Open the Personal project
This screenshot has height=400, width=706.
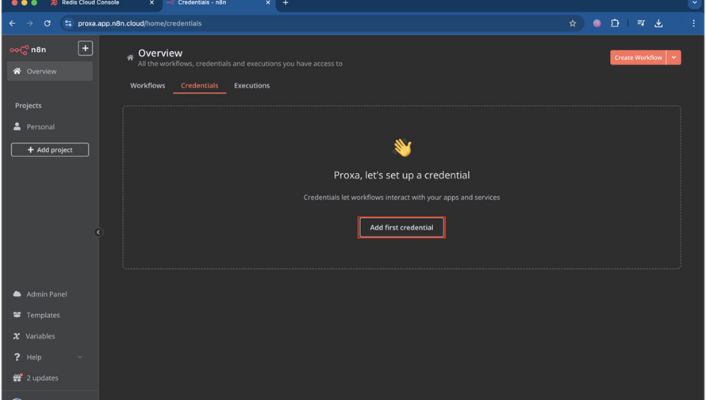[x=41, y=127]
